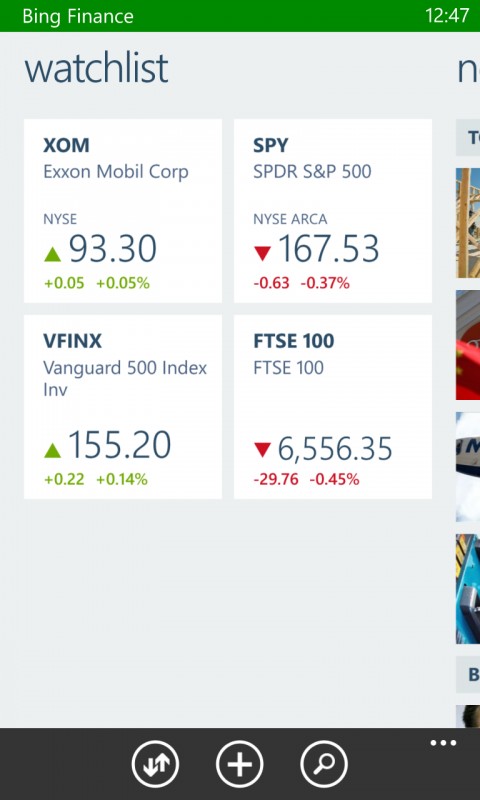Screen dimensions: 480x800
Task: Click green up triangle on XOM tile
Action: point(53,254)
